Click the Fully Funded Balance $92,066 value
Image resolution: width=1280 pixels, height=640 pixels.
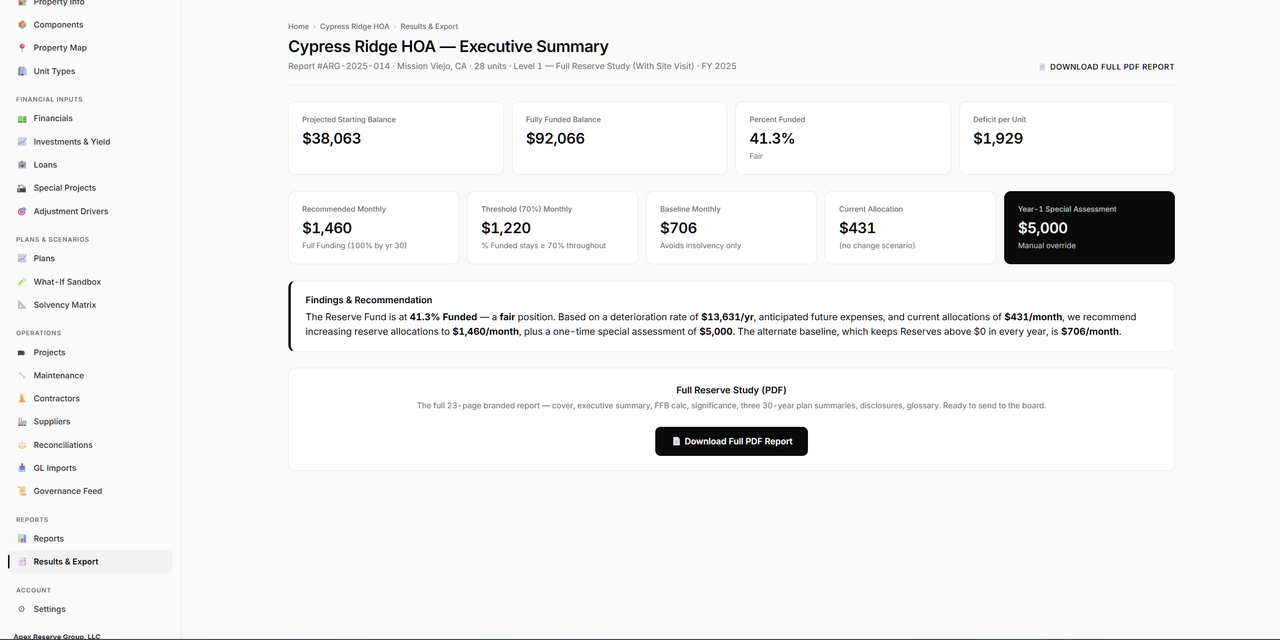[555, 138]
